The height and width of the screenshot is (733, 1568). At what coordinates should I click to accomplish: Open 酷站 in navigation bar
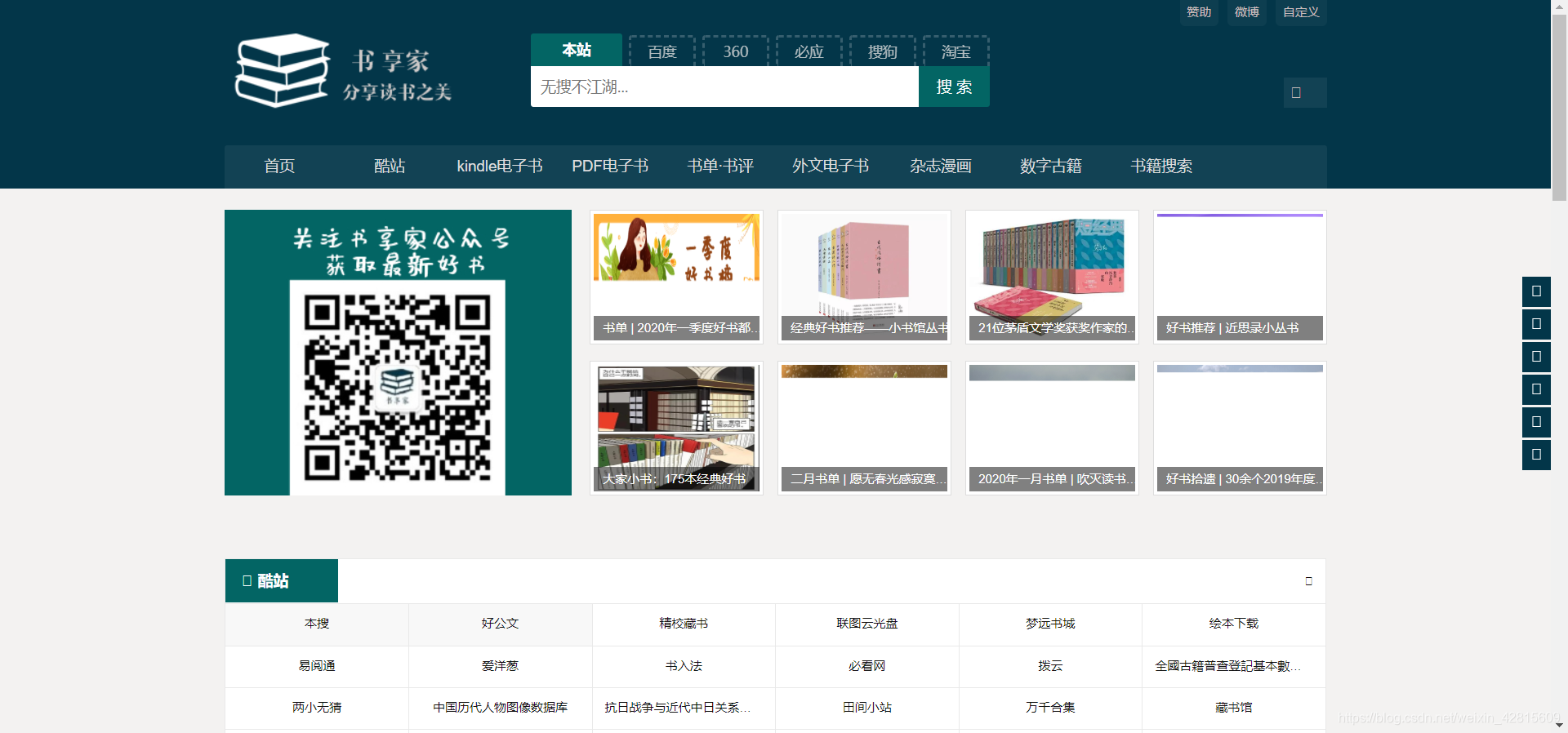[x=390, y=167]
